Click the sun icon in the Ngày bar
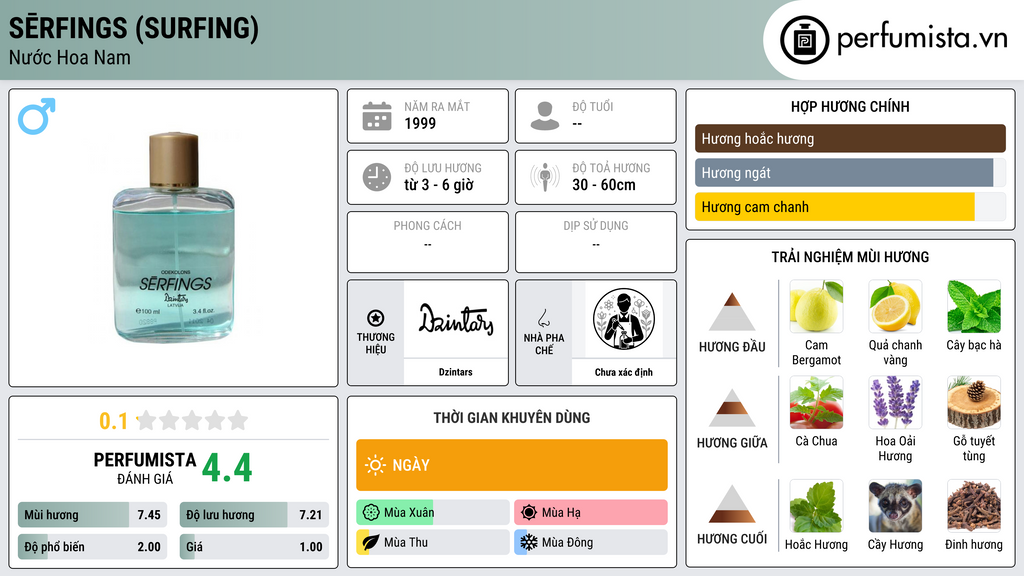The image size is (1024, 576). pos(375,465)
